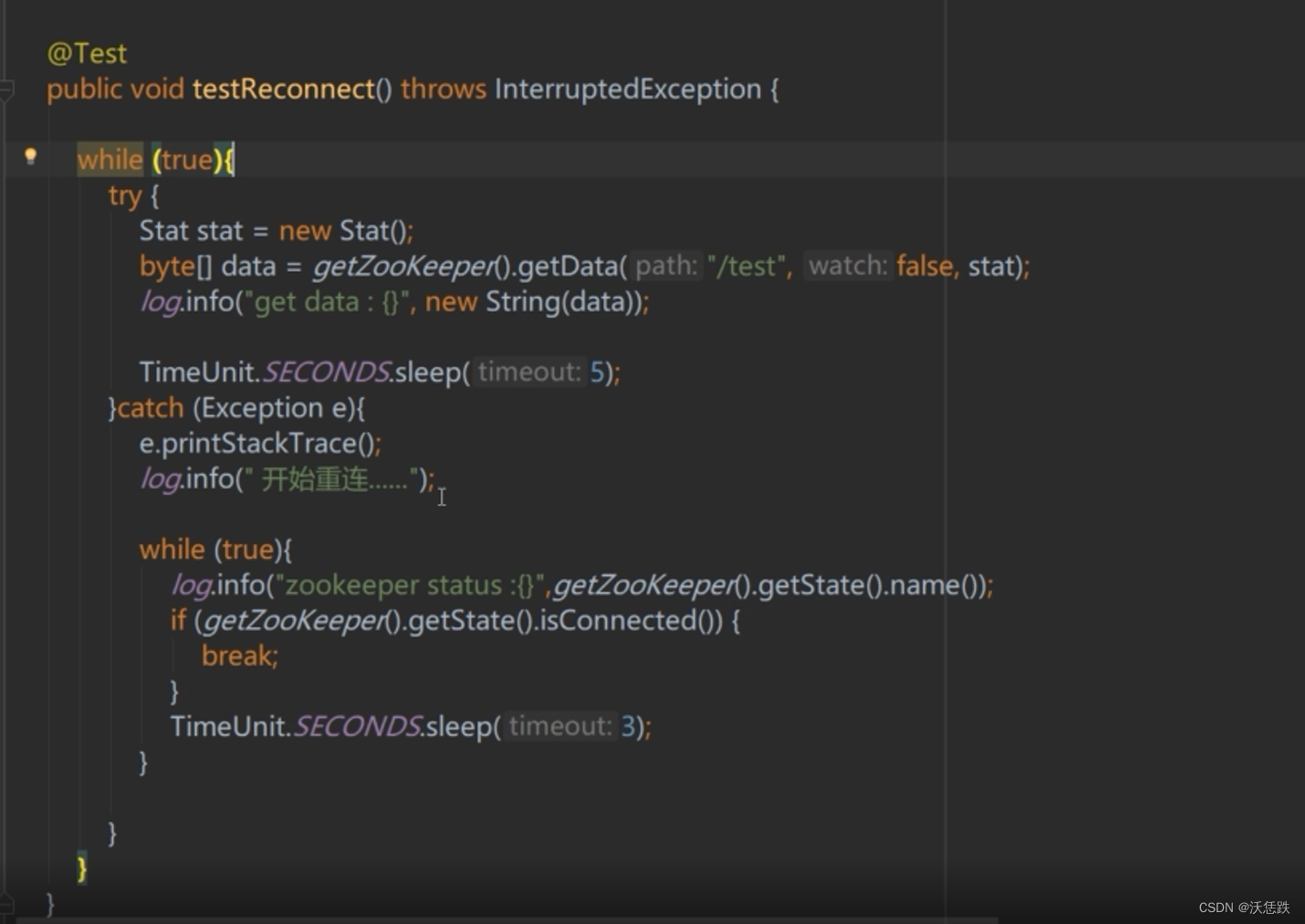Collapse method via fold marker beside testReconnect
This screenshot has width=1305, height=924.
pos(6,89)
